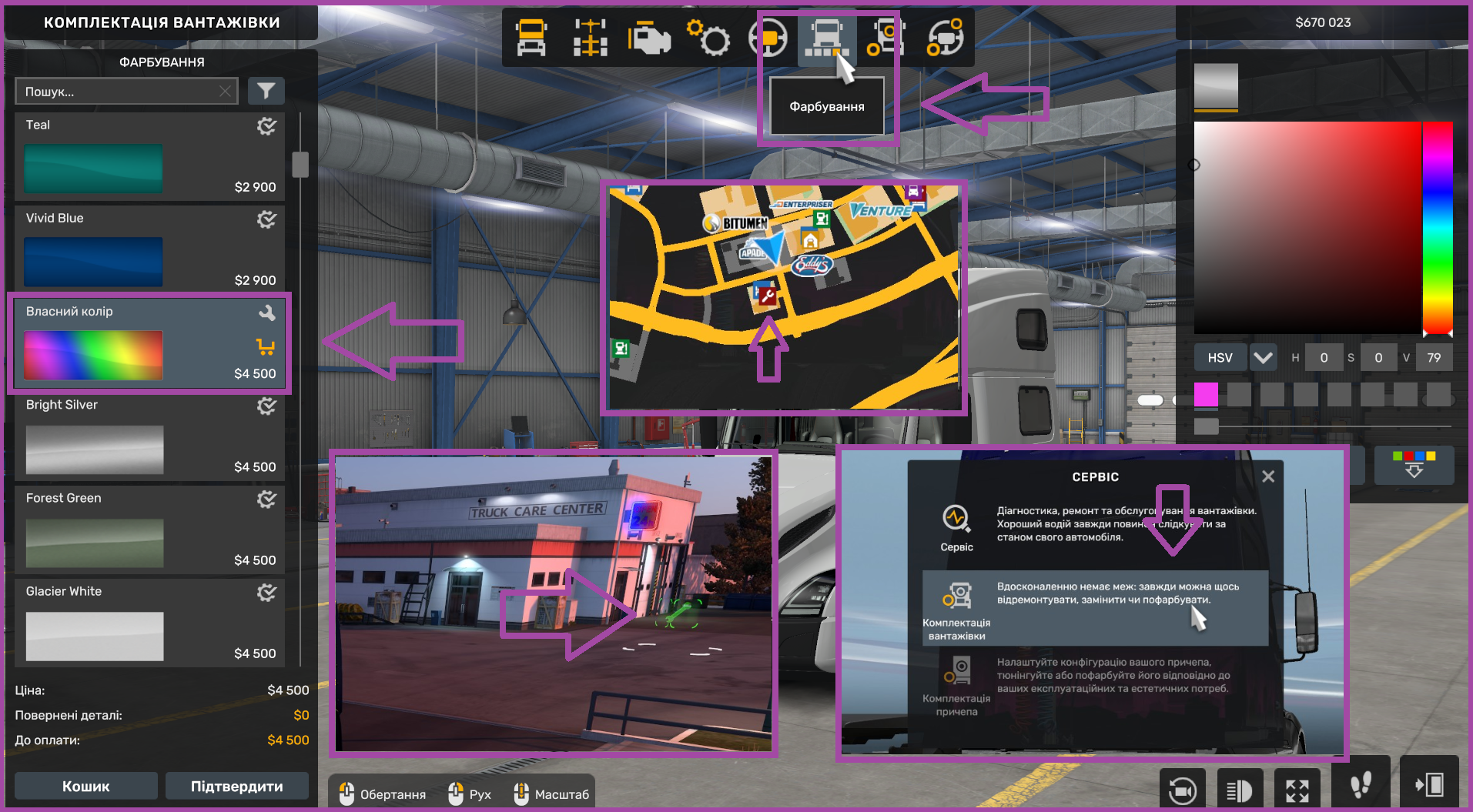Open the Кошик cart button
Image resolution: width=1473 pixels, height=812 pixels.
[x=86, y=786]
